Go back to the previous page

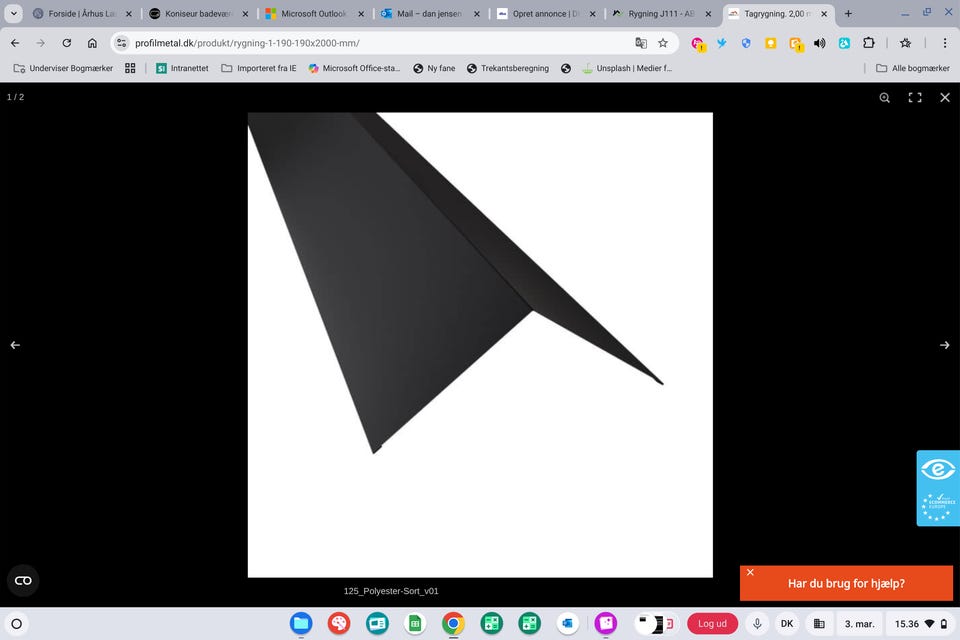coord(15,43)
